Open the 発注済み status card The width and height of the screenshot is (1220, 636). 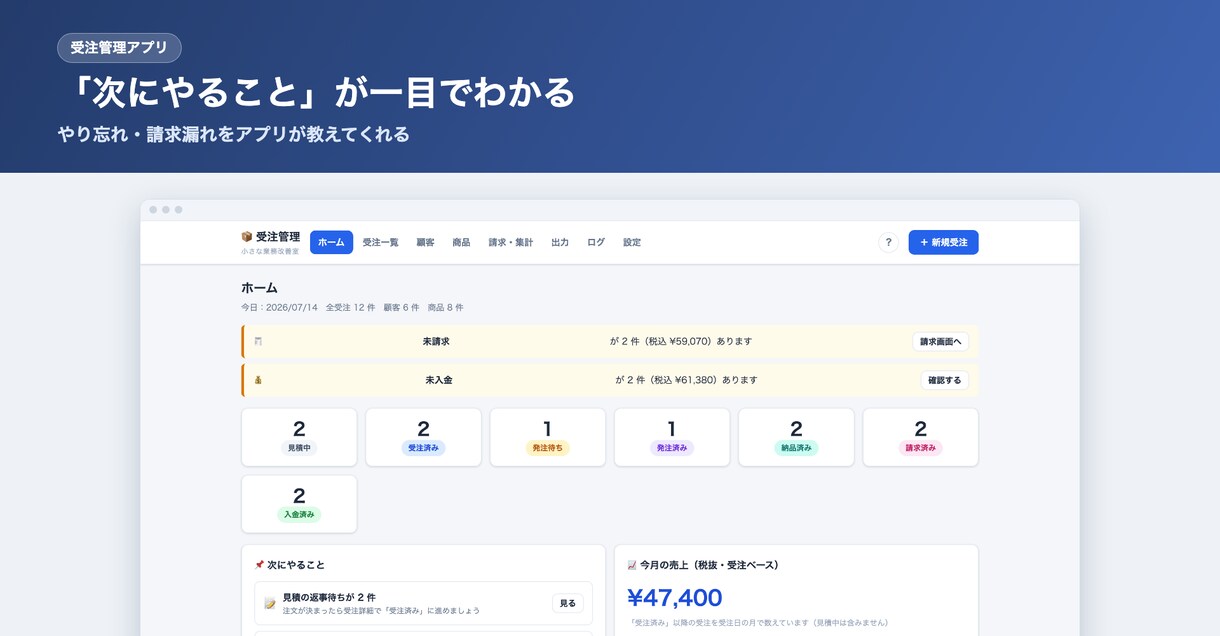pyautogui.click(x=672, y=437)
